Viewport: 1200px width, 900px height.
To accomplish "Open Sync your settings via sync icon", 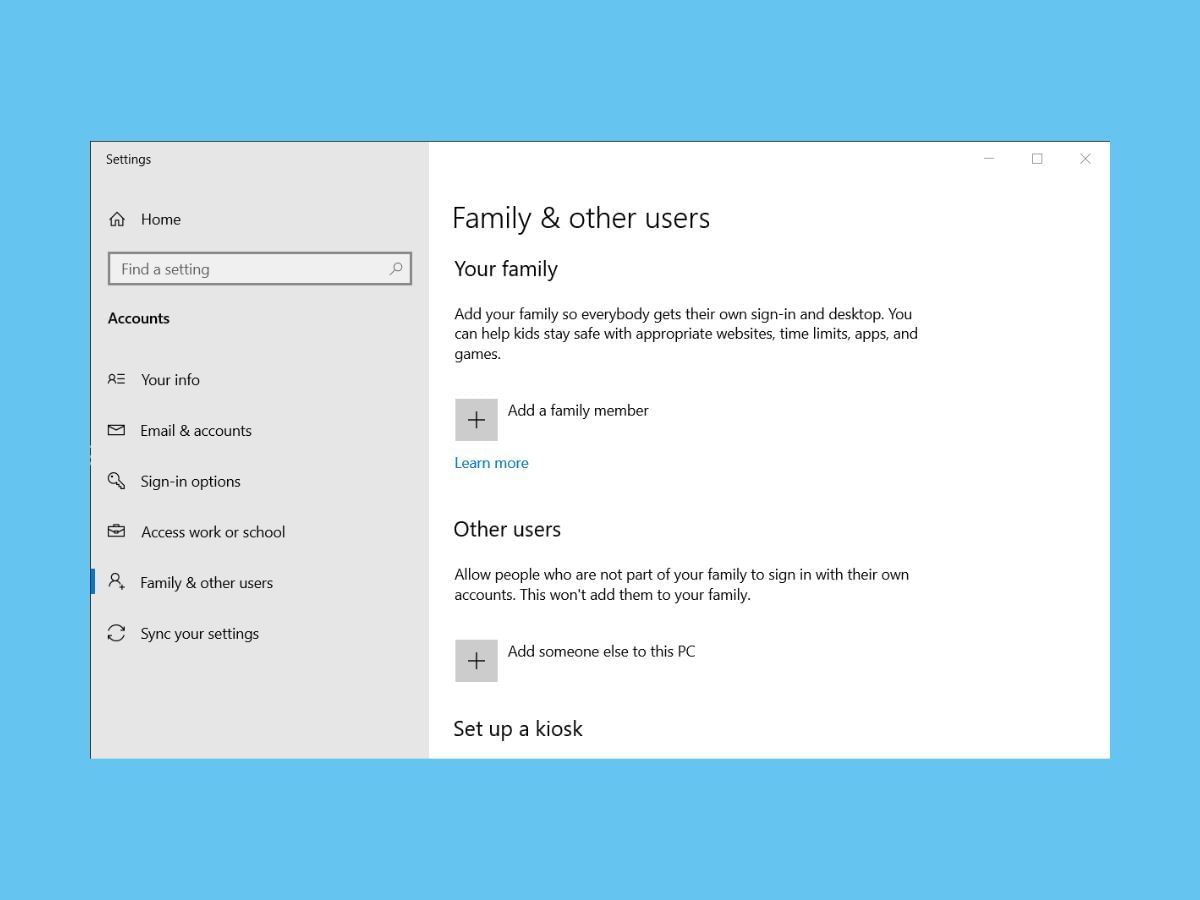I will coord(117,633).
